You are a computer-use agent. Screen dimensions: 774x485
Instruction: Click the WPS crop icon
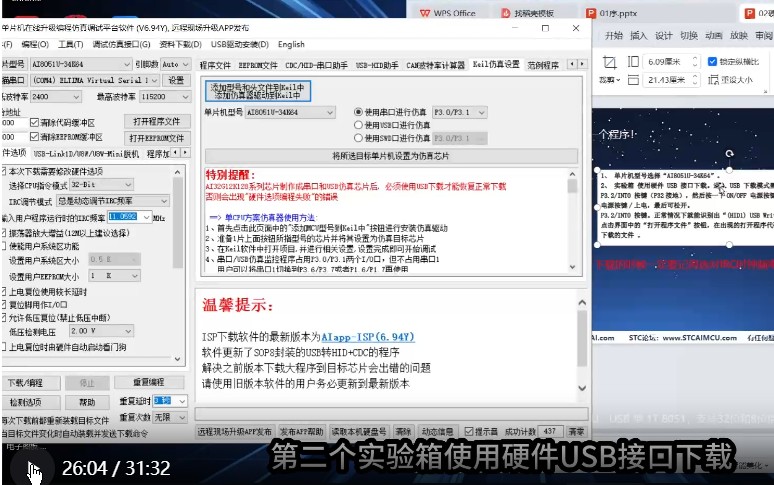pos(610,62)
